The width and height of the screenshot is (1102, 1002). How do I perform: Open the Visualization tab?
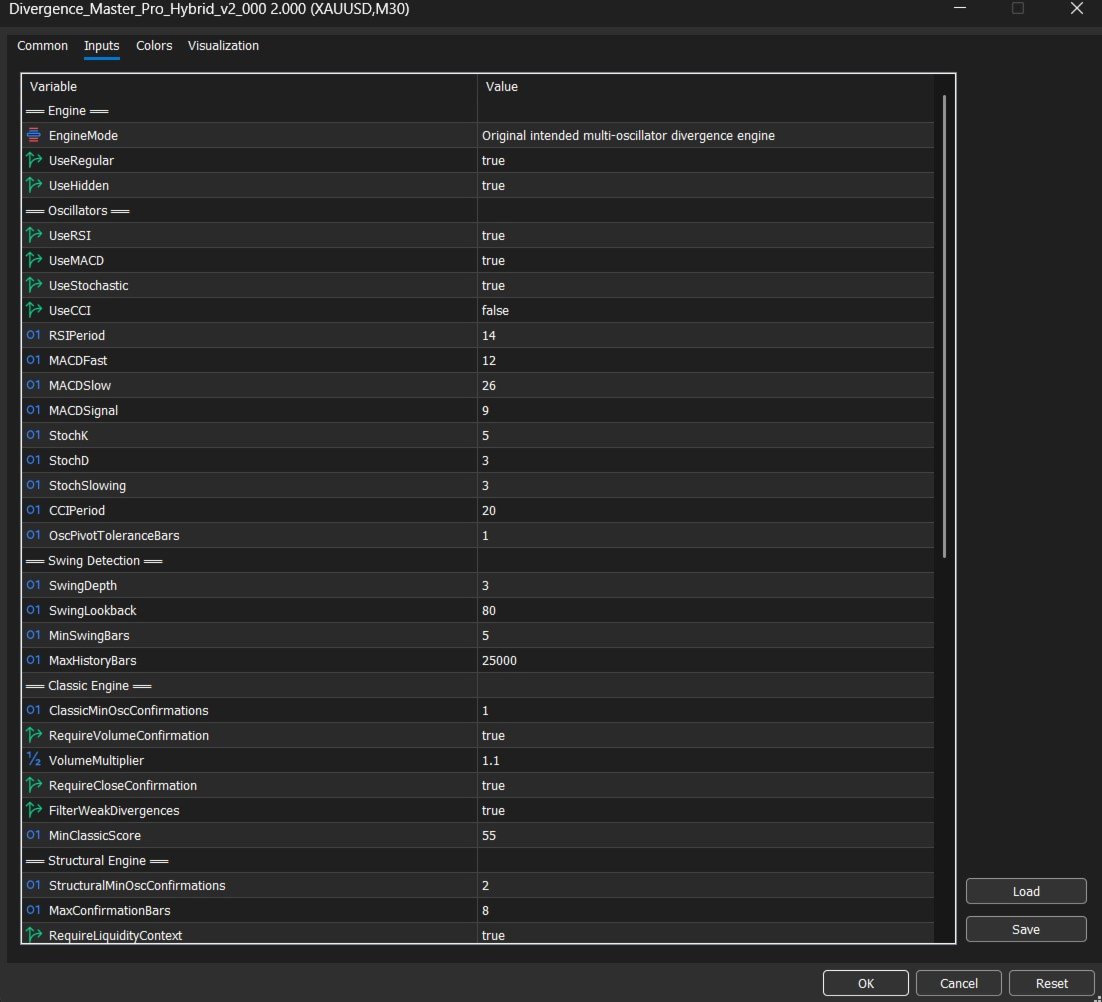[223, 46]
